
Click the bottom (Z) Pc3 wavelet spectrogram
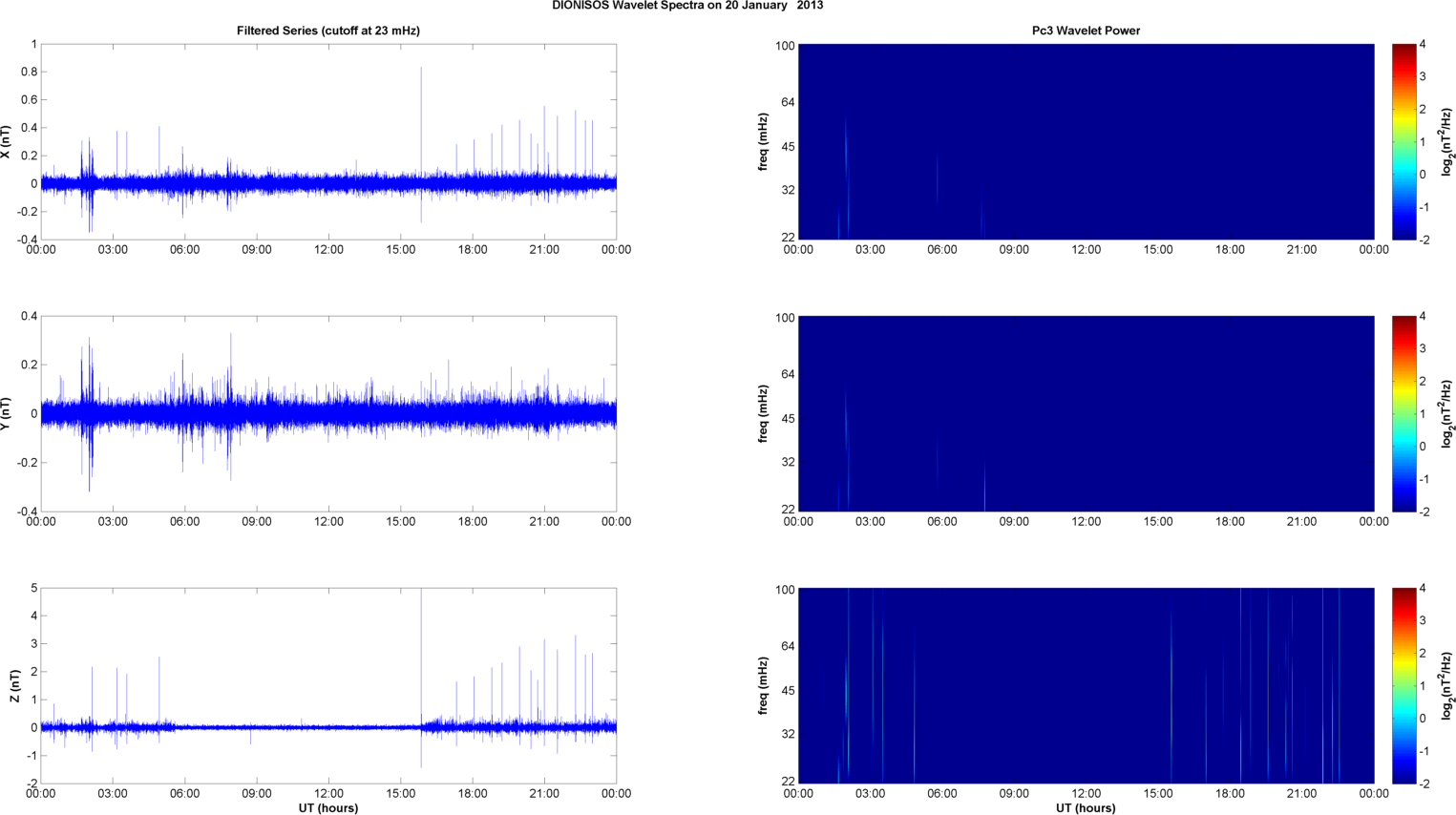pyautogui.click(x=1086, y=686)
